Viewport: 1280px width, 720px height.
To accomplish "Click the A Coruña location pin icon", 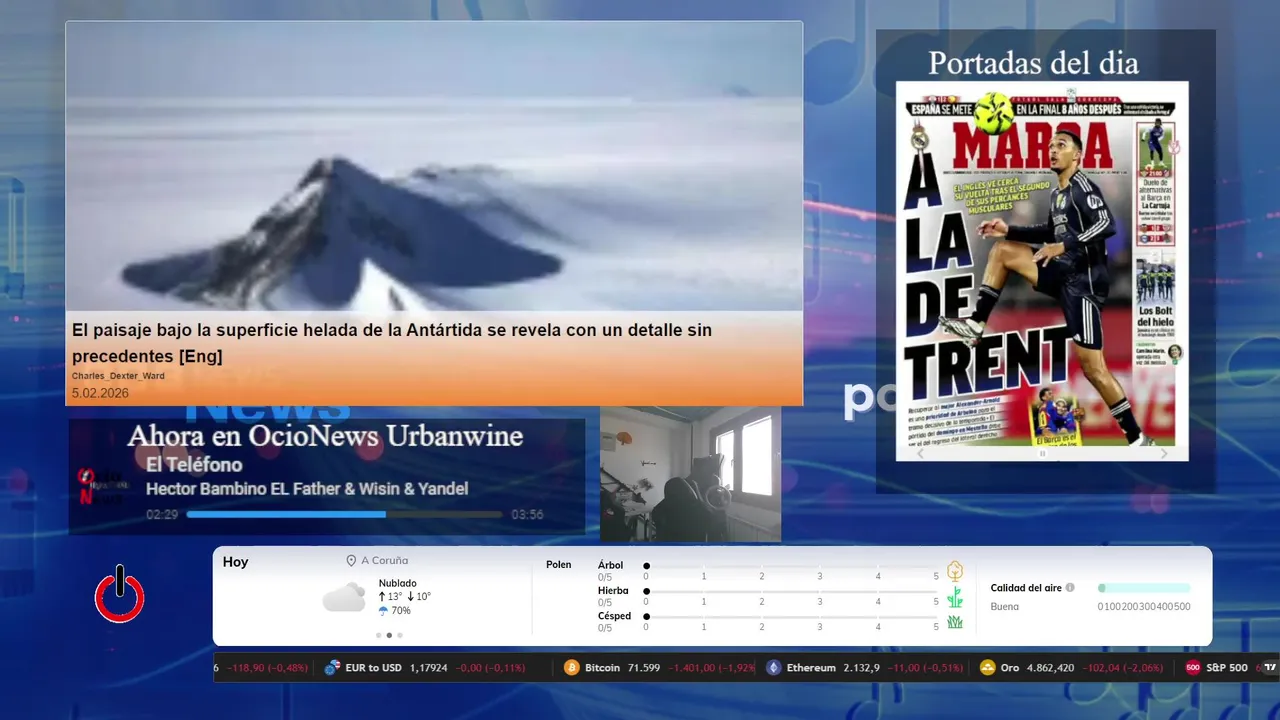I will (x=351, y=561).
